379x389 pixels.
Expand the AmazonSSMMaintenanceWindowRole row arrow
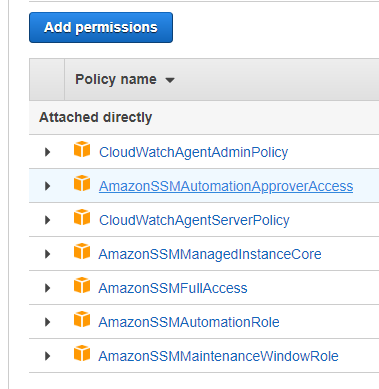(x=48, y=356)
